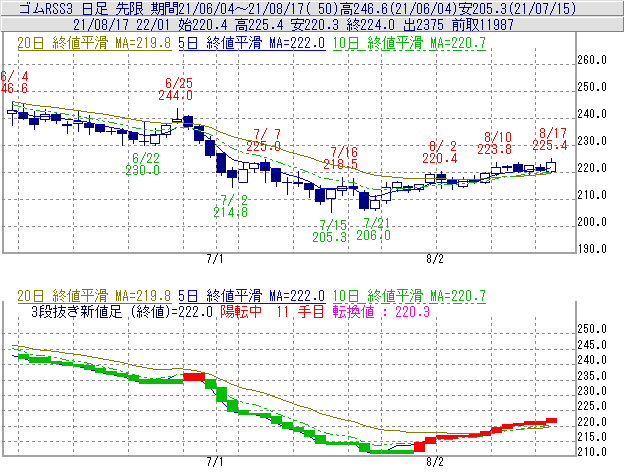The width and height of the screenshot is (624, 475).
Task: Click the 6/25 244.0 high label
Action: 176,89
